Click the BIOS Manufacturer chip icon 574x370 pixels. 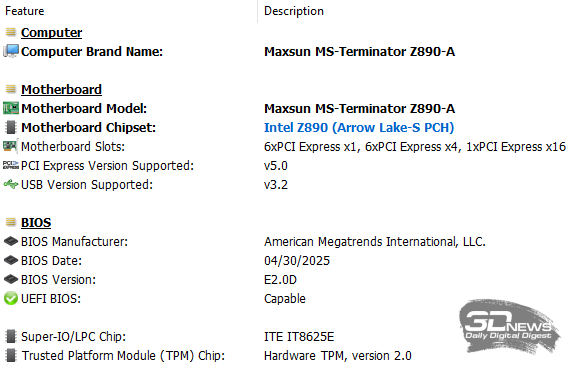11,242
